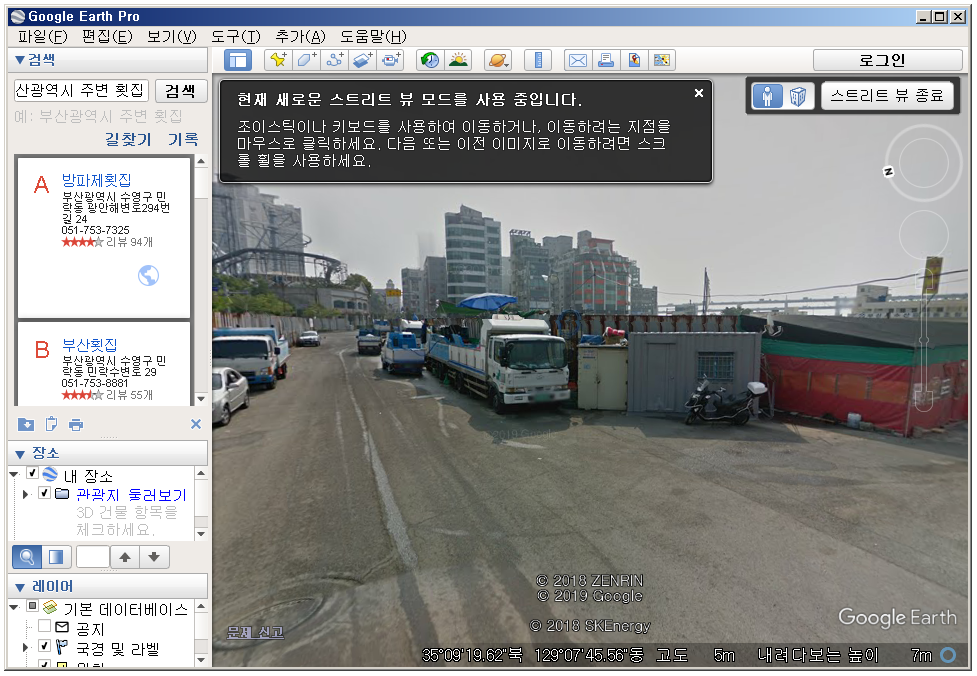977x676 pixels.
Task: Open the 길찾기 directions link
Action: (128, 139)
